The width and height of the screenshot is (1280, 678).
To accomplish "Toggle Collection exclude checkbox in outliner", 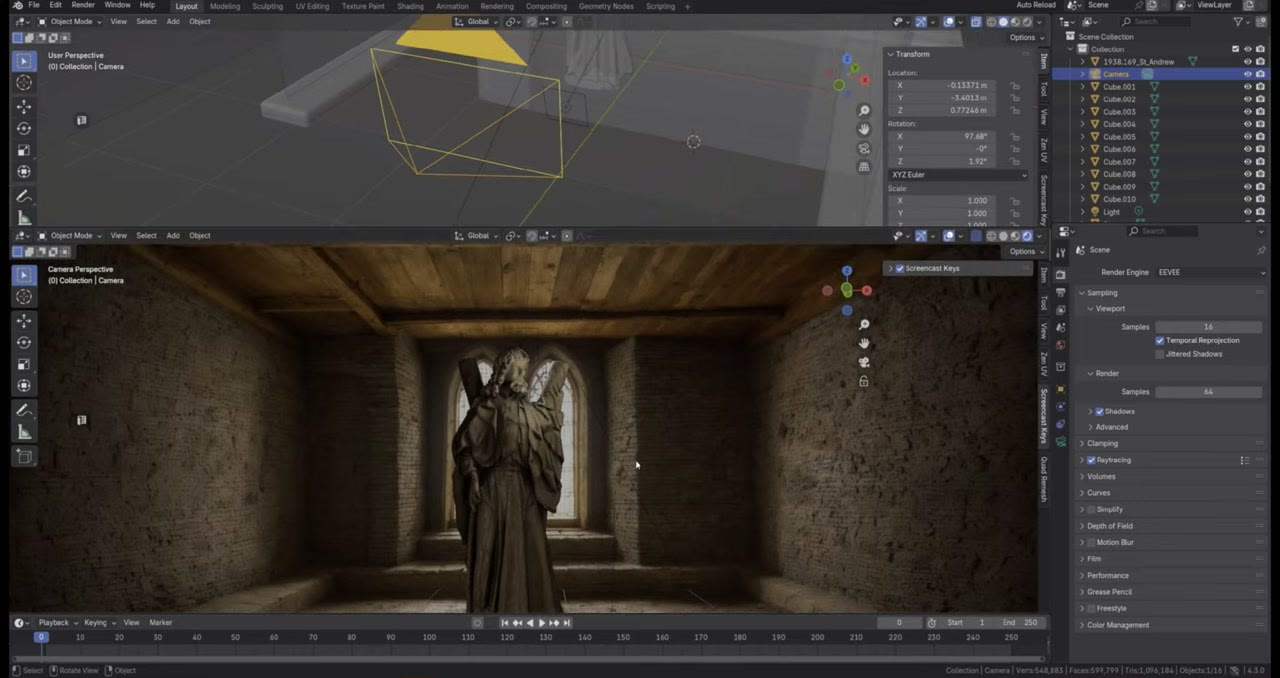I will [1236, 49].
